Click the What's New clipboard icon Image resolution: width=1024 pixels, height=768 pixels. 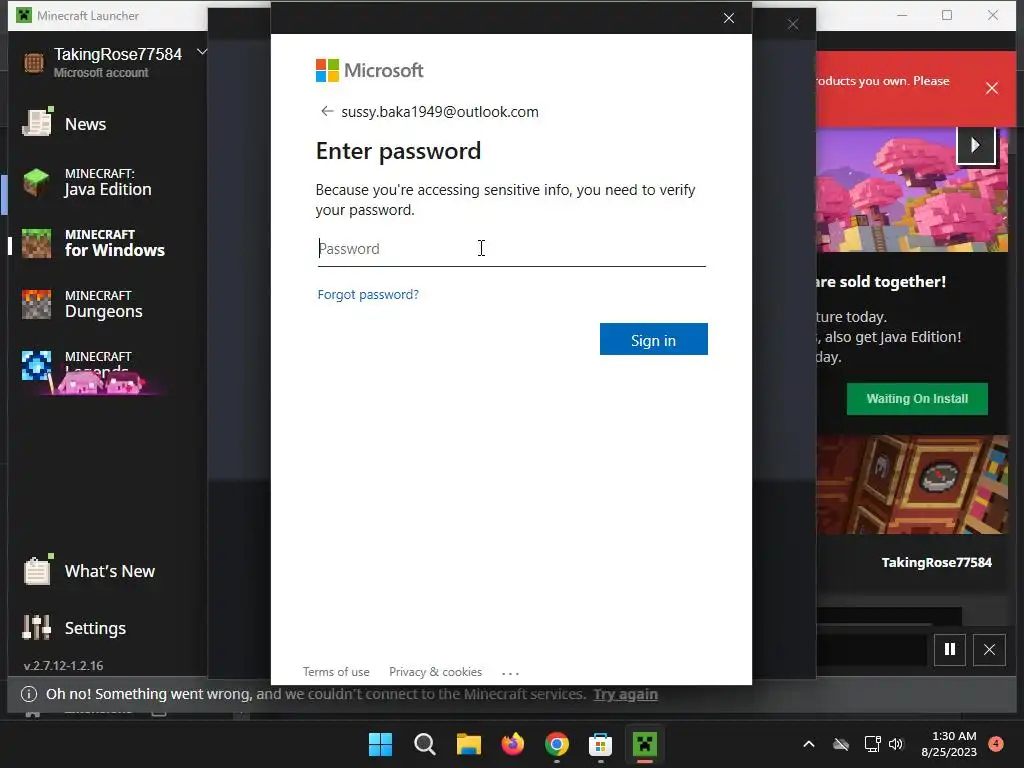(x=37, y=570)
